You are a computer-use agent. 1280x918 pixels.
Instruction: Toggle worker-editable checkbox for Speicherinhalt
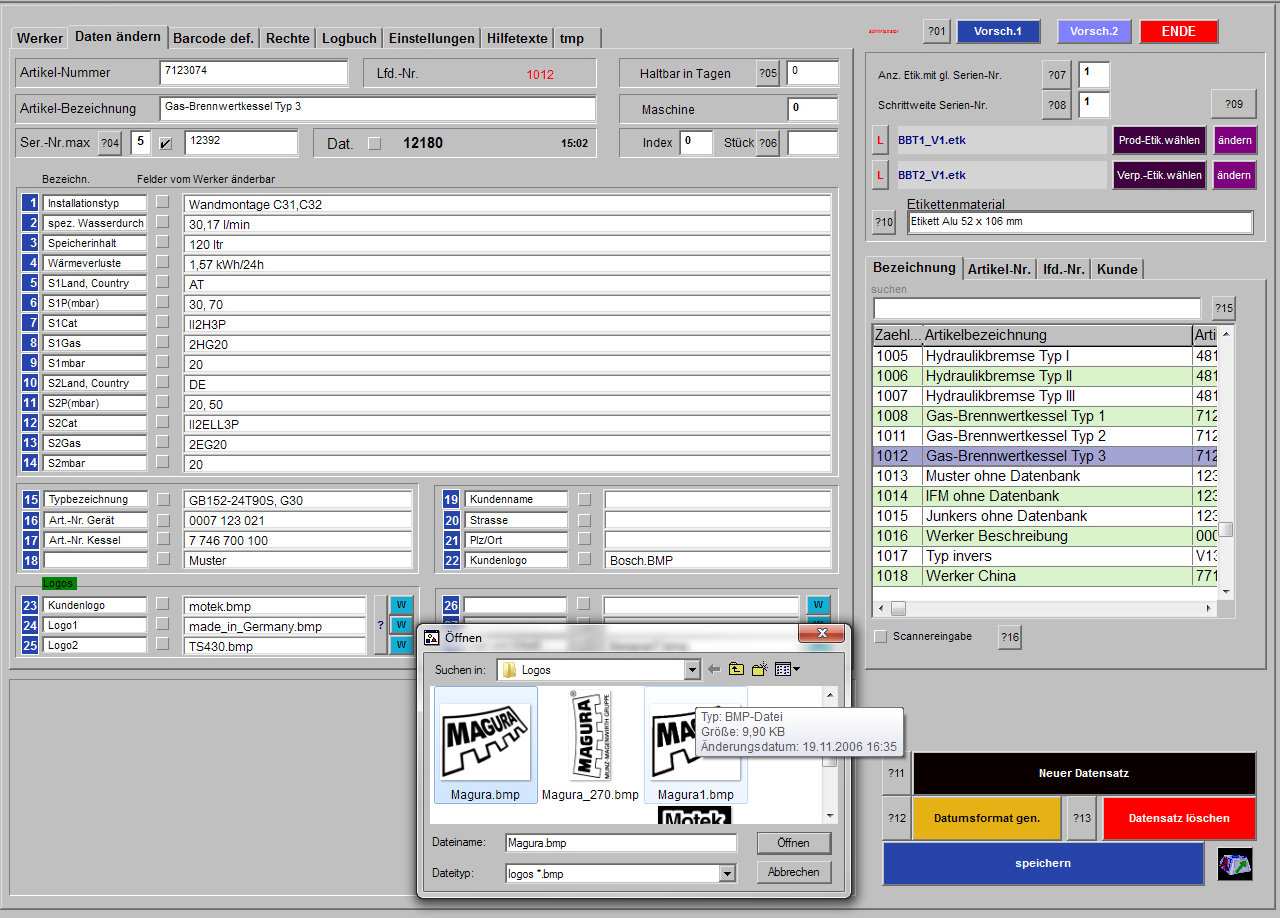click(x=163, y=243)
